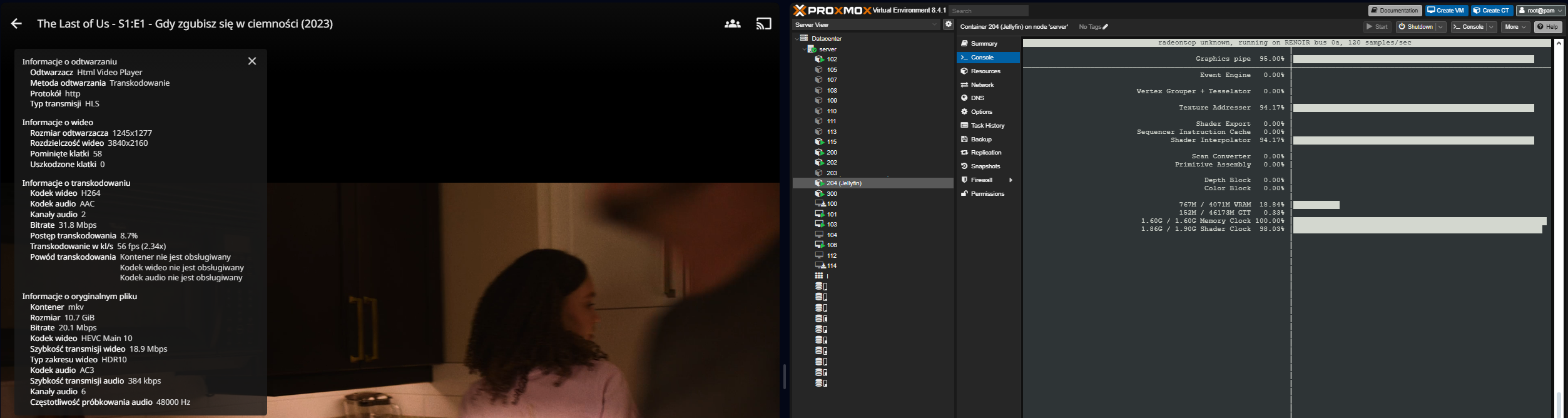Close the playback info panel
The width and height of the screenshot is (1568, 418).
click(252, 61)
